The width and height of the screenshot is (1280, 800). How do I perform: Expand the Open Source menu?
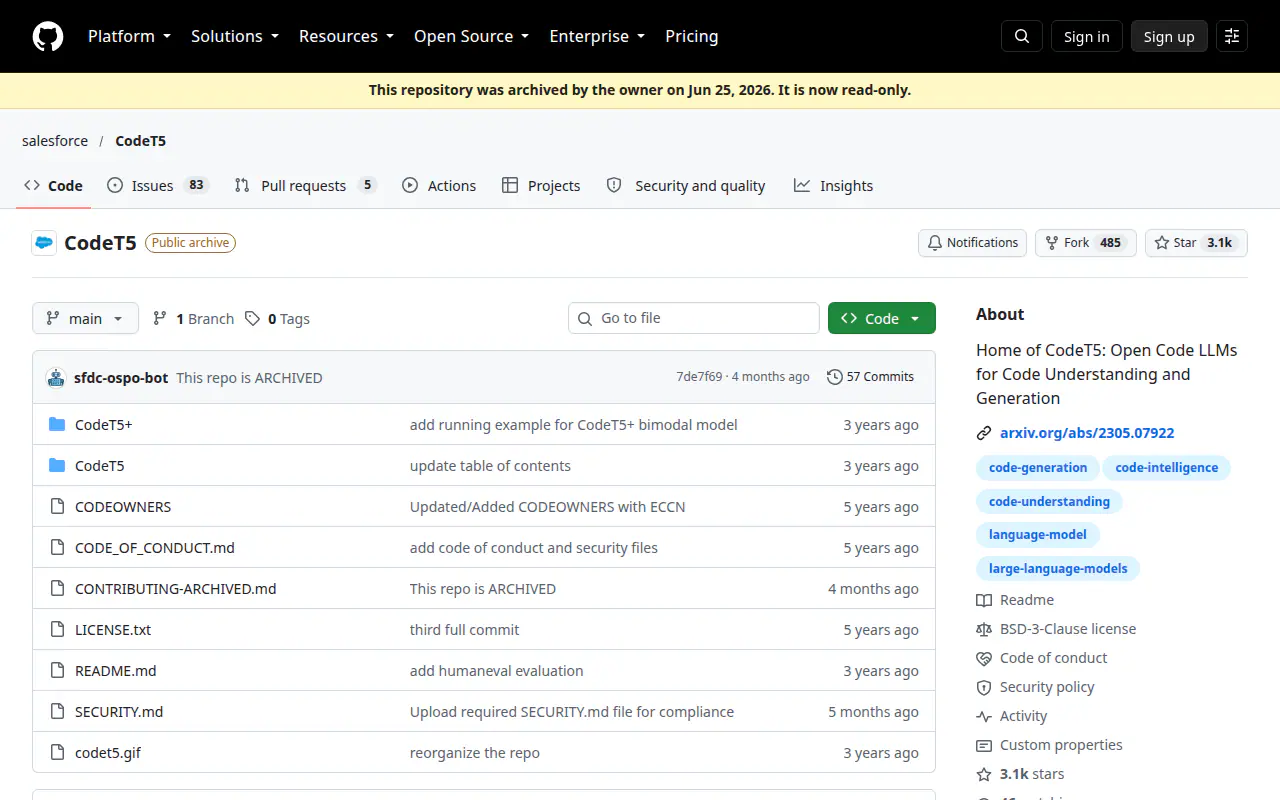[474, 36]
